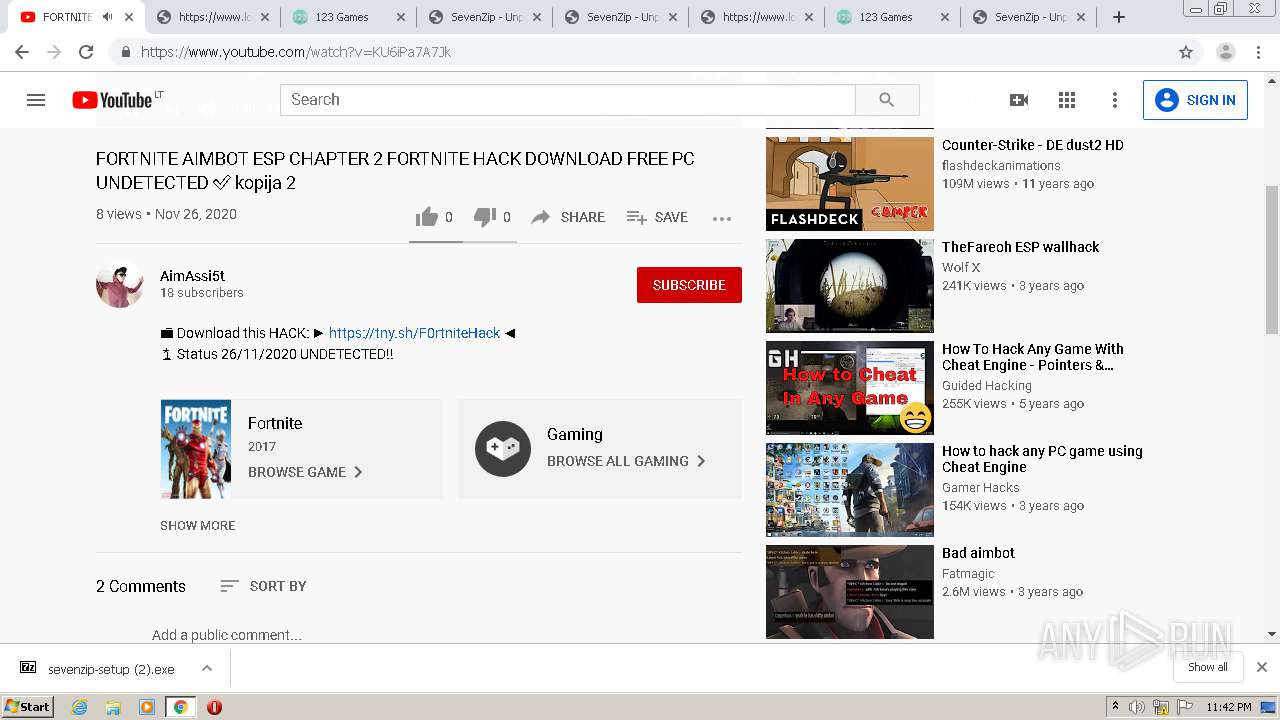The height and width of the screenshot is (720, 1280).
Task: Close the FORTNITE YouTube tab
Action: (x=129, y=17)
